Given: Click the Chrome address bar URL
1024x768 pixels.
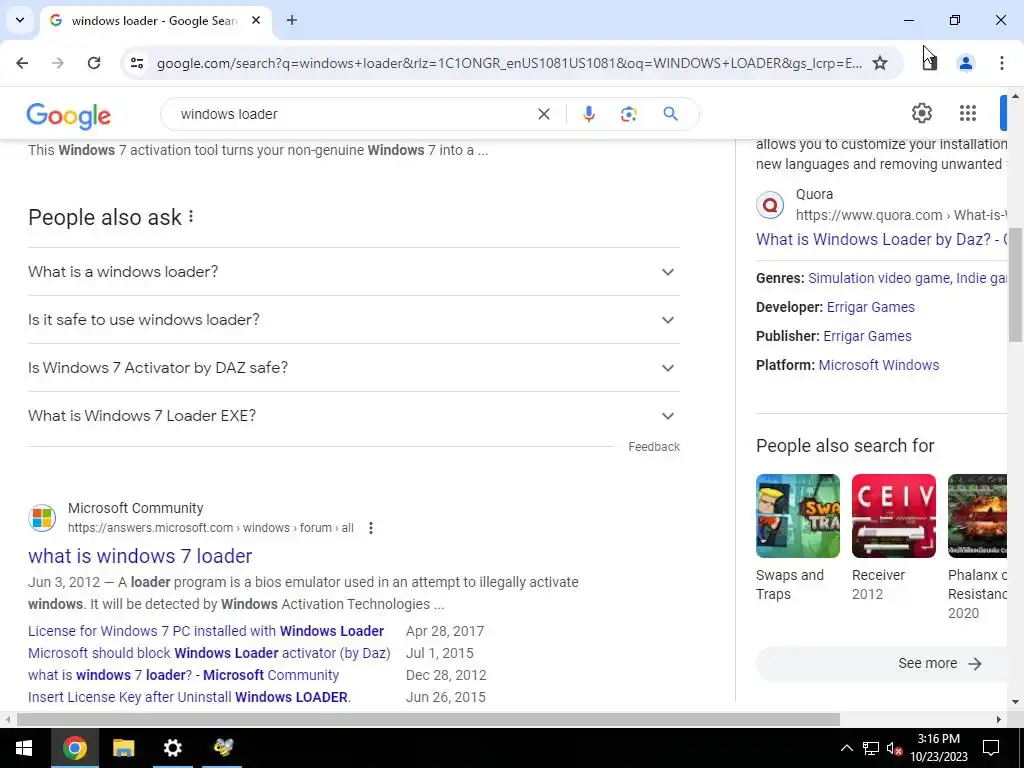Looking at the screenshot, I should pyautogui.click(x=509, y=63).
